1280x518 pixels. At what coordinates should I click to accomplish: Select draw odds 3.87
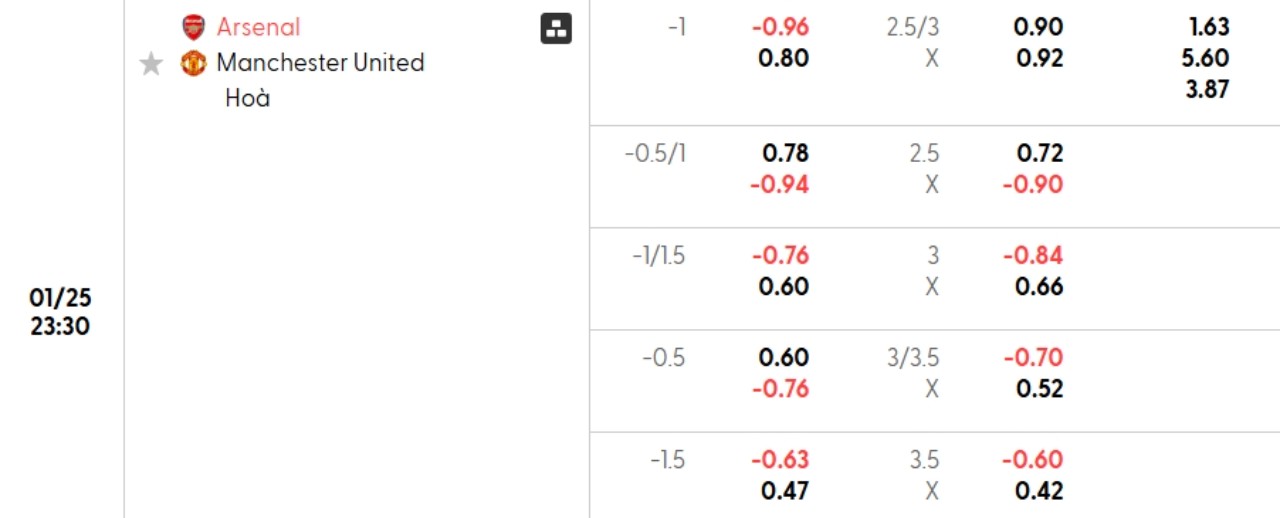coord(1205,89)
